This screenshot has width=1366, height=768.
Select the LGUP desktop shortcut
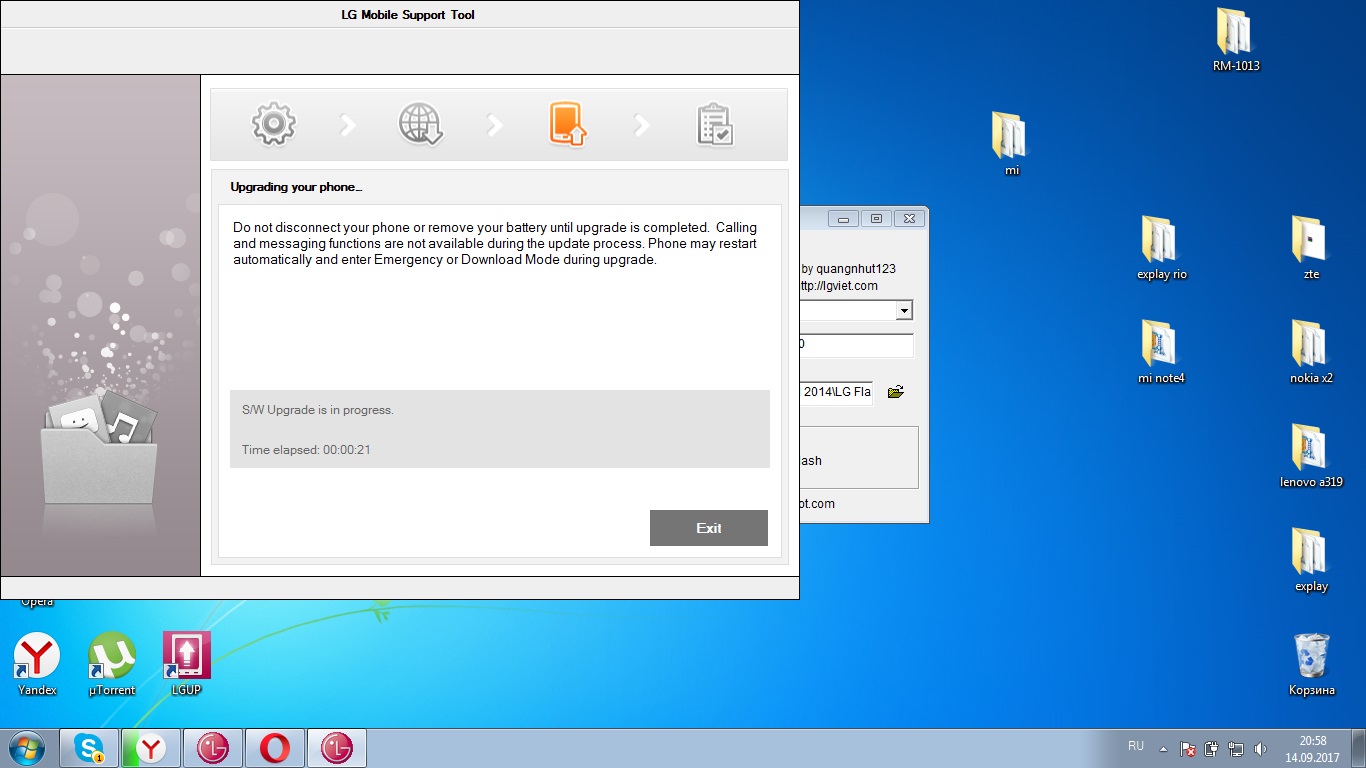coord(187,664)
